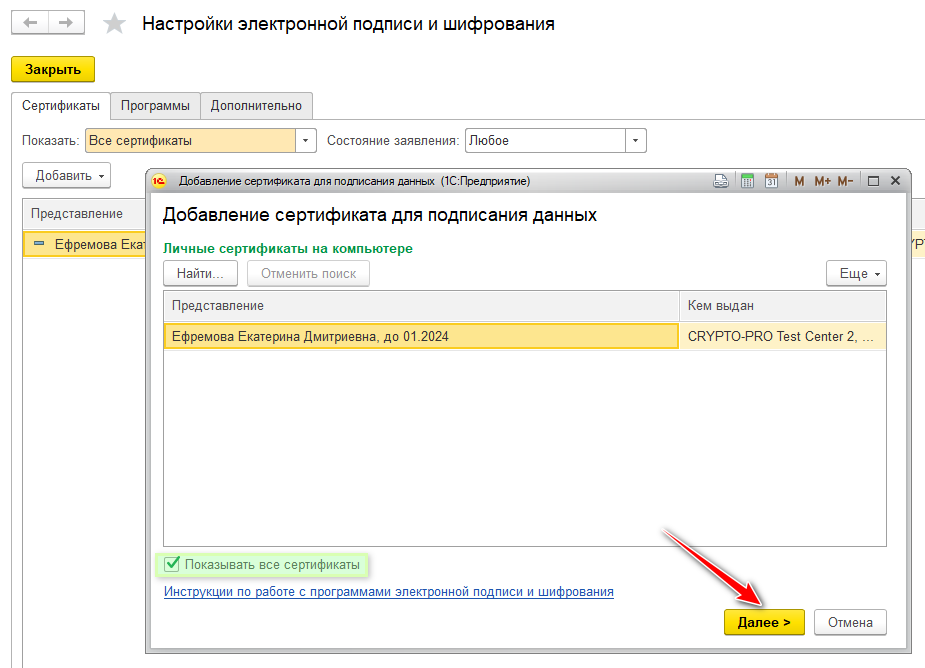Go forward with the right arrow

coord(66,22)
